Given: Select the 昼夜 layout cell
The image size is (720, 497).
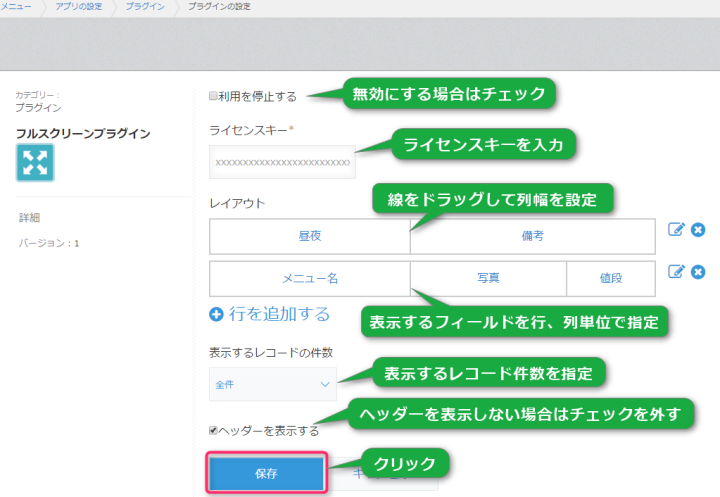Looking at the screenshot, I should tap(310, 237).
